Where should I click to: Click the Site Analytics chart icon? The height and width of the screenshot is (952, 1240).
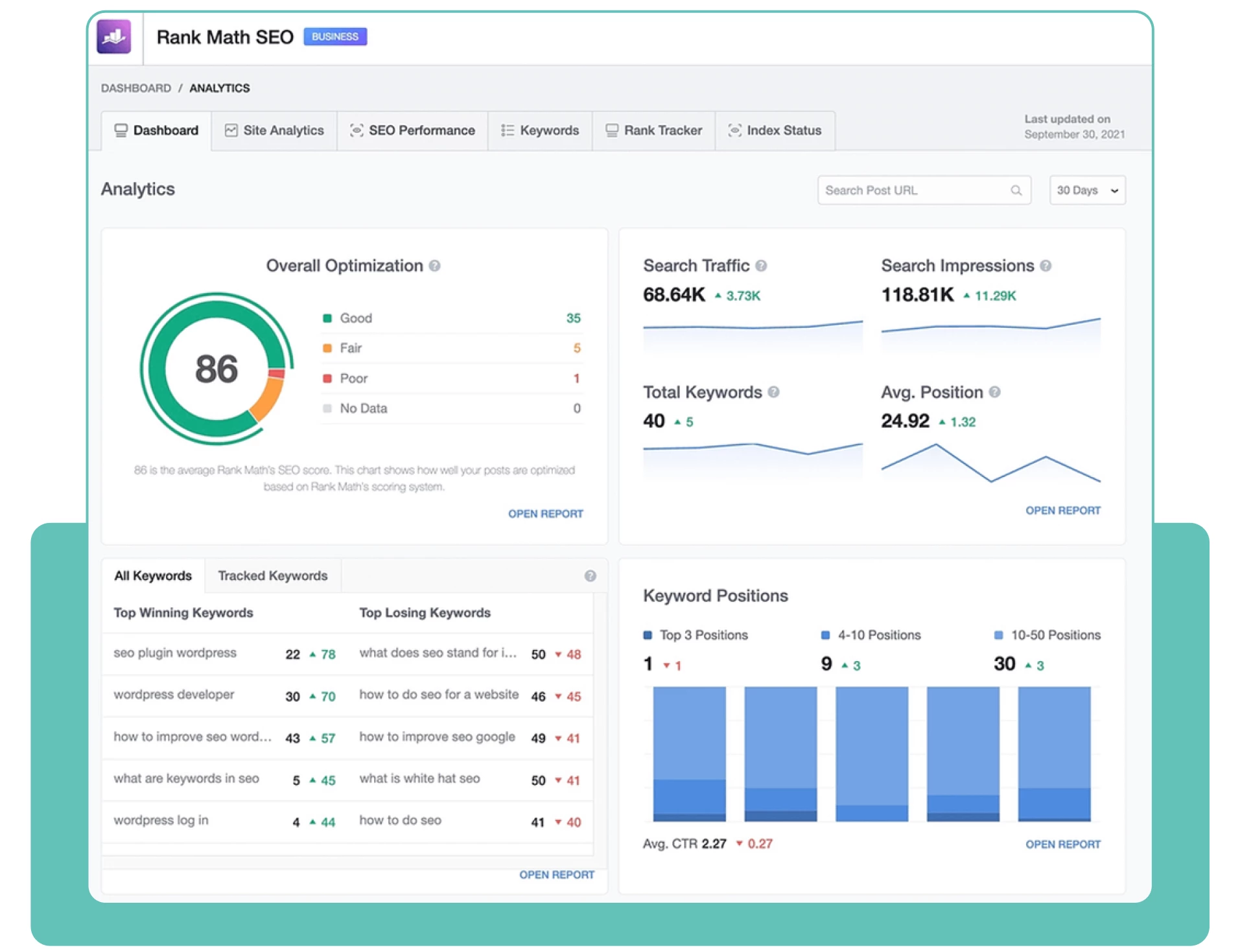tap(231, 130)
